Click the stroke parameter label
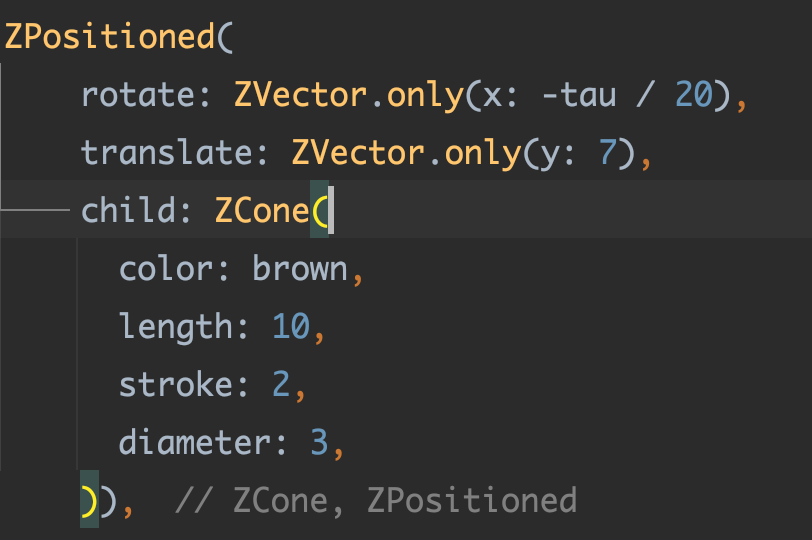The height and width of the screenshot is (540, 812). [x=176, y=385]
